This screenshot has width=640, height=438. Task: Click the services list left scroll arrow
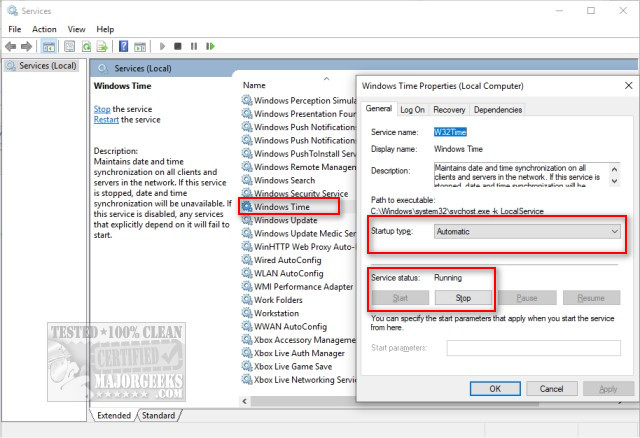244,402
